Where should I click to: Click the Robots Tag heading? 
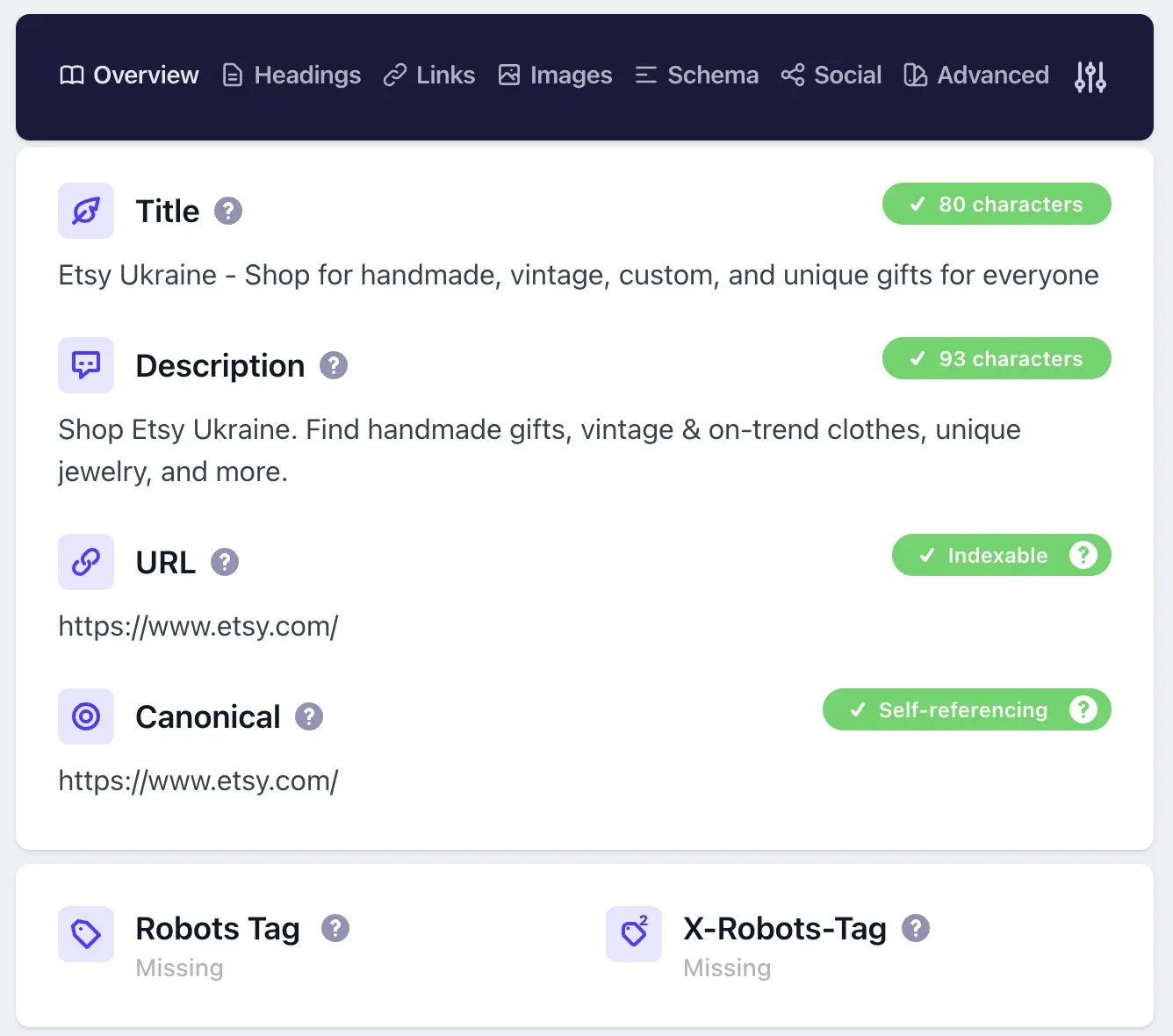218,928
